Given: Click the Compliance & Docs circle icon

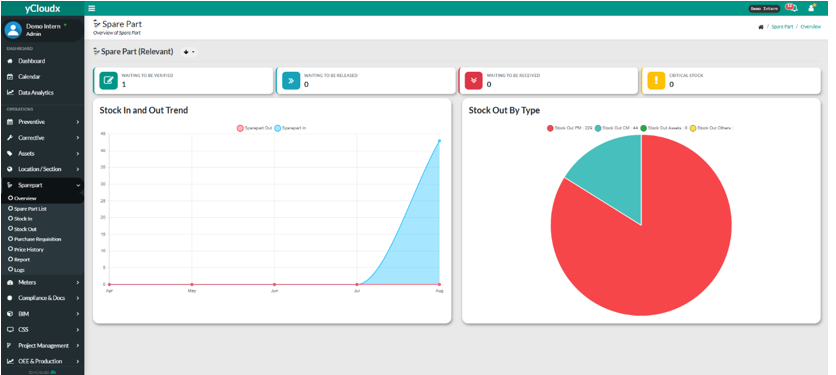Looking at the screenshot, I should (x=10, y=298).
